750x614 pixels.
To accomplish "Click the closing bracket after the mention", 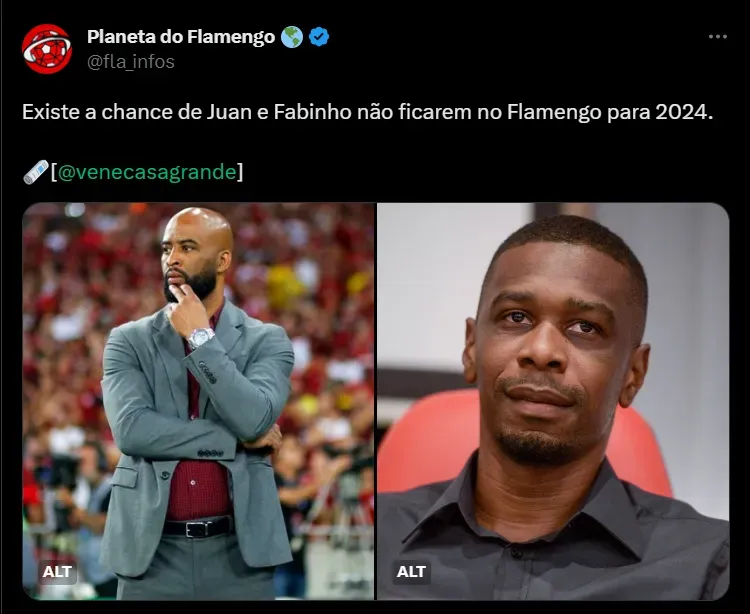I will point(240,172).
